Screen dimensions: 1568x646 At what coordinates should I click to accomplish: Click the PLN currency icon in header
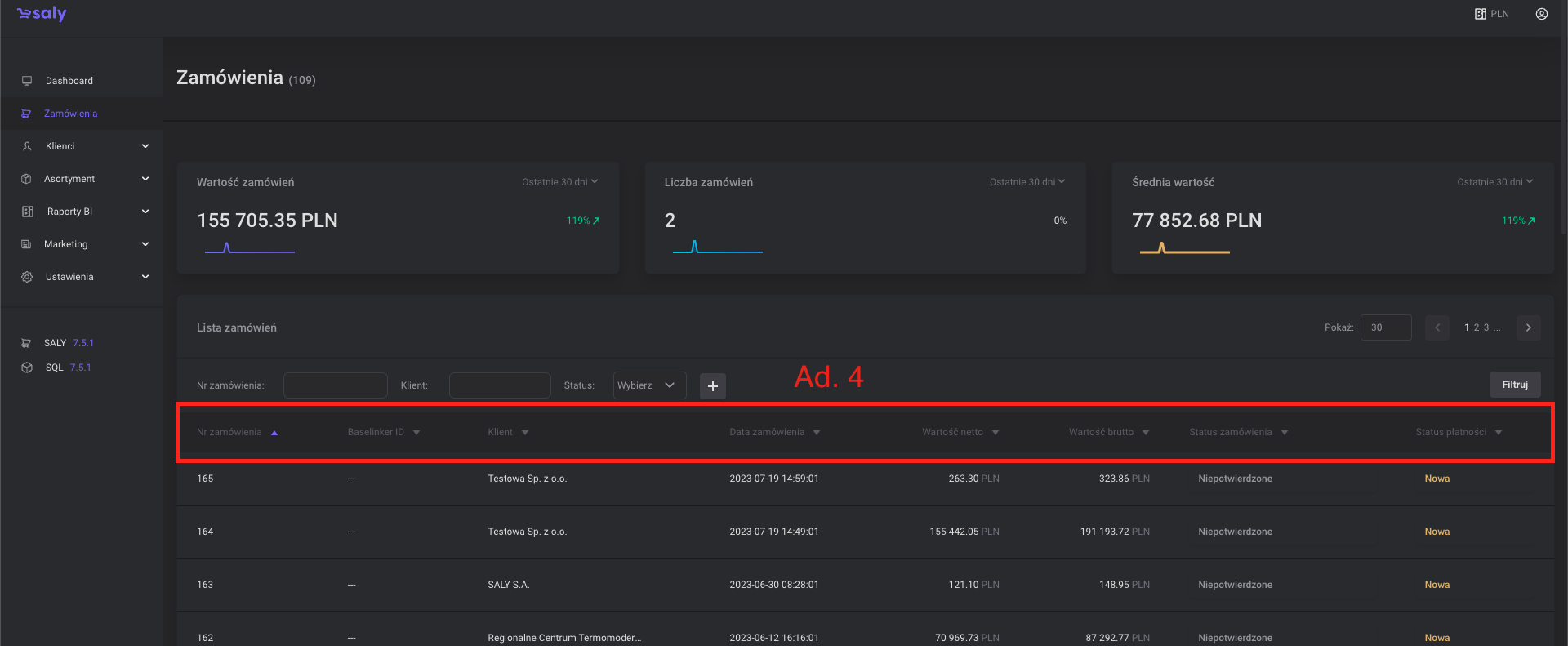(x=1480, y=14)
